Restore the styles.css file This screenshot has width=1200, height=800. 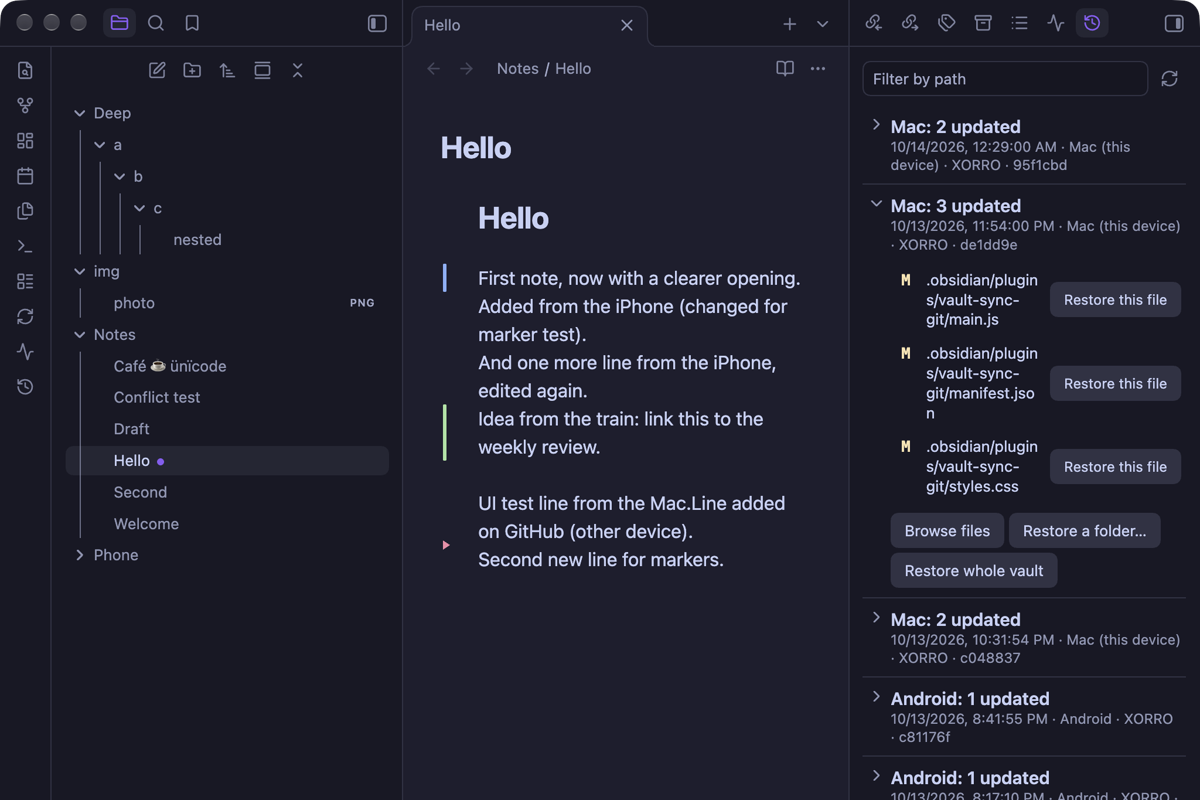[1115, 467]
